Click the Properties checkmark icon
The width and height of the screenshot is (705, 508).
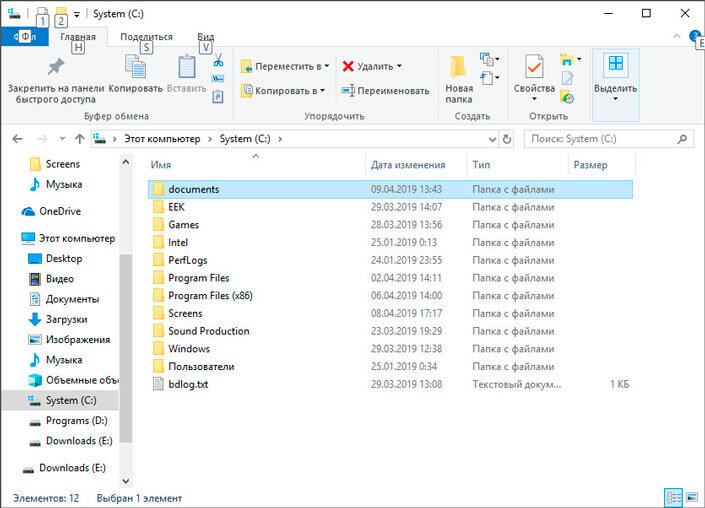click(534, 67)
